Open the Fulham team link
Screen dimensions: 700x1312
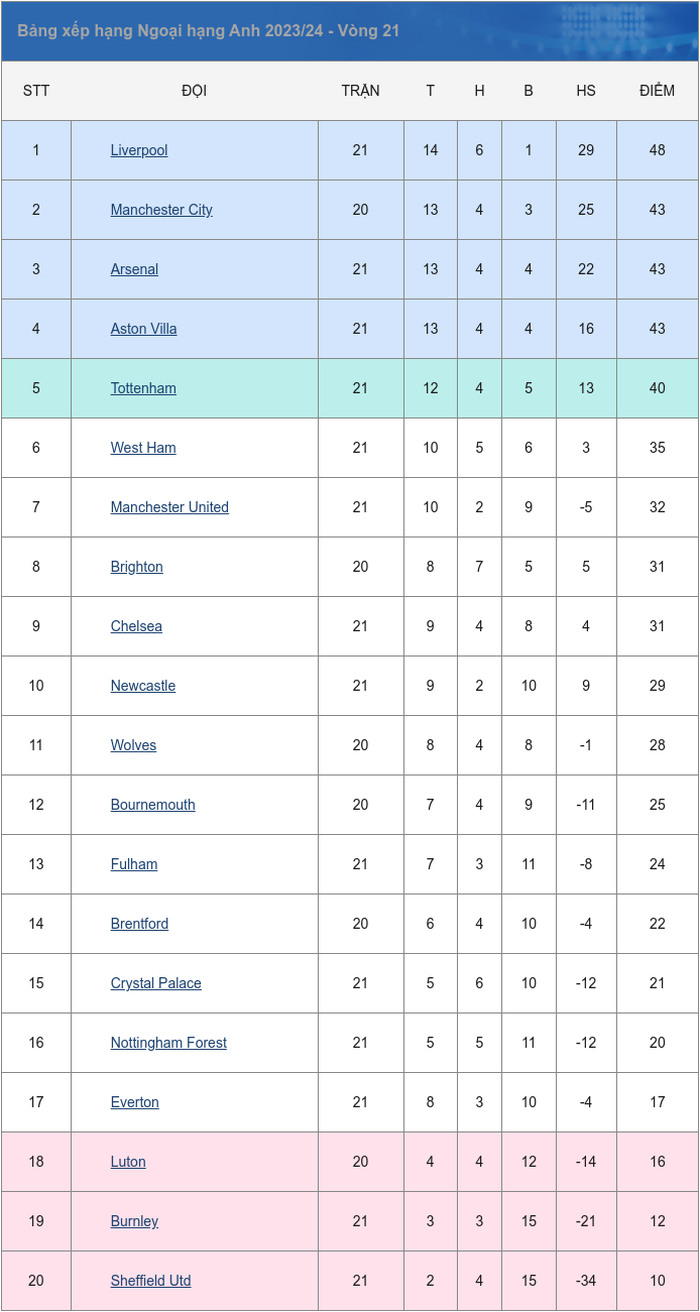tap(134, 864)
